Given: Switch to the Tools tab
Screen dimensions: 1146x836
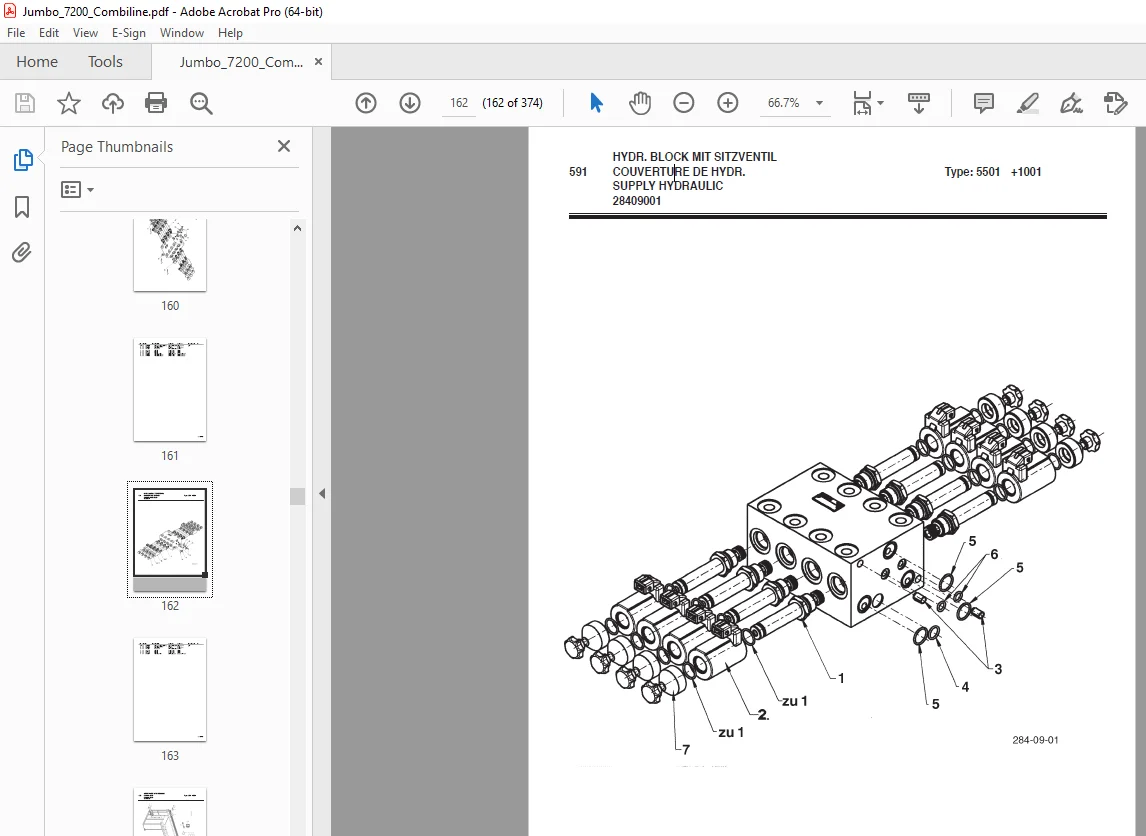Looking at the screenshot, I should [x=105, y=62].
